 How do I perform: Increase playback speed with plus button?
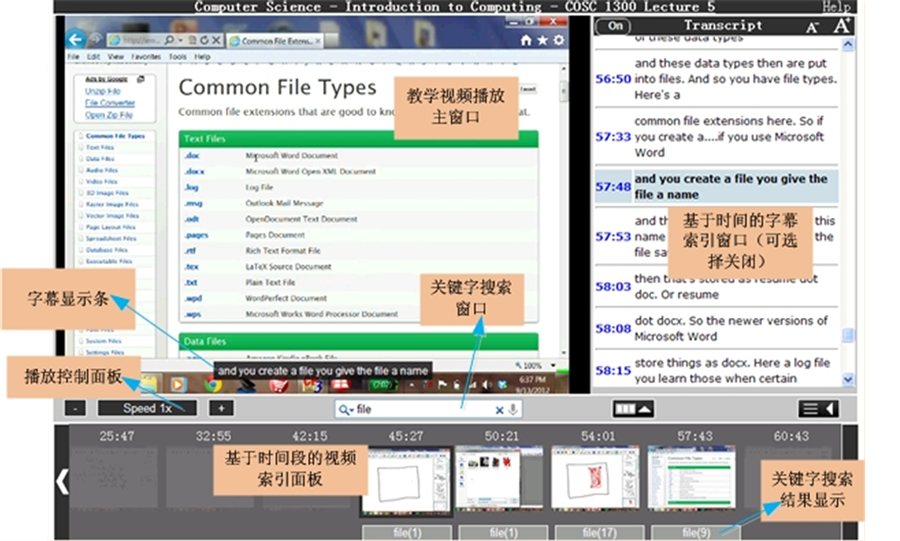(x=221, y=408)
